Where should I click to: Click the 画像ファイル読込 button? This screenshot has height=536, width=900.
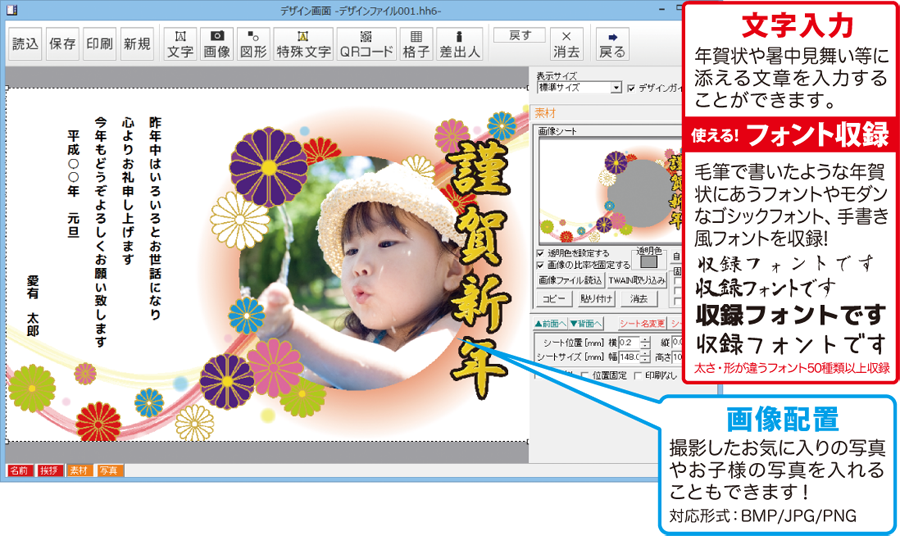570,281
